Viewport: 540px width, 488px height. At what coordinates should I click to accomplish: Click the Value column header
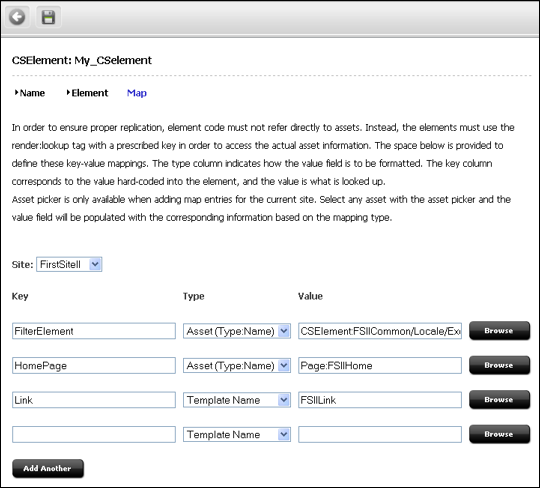tap(310, 296)
